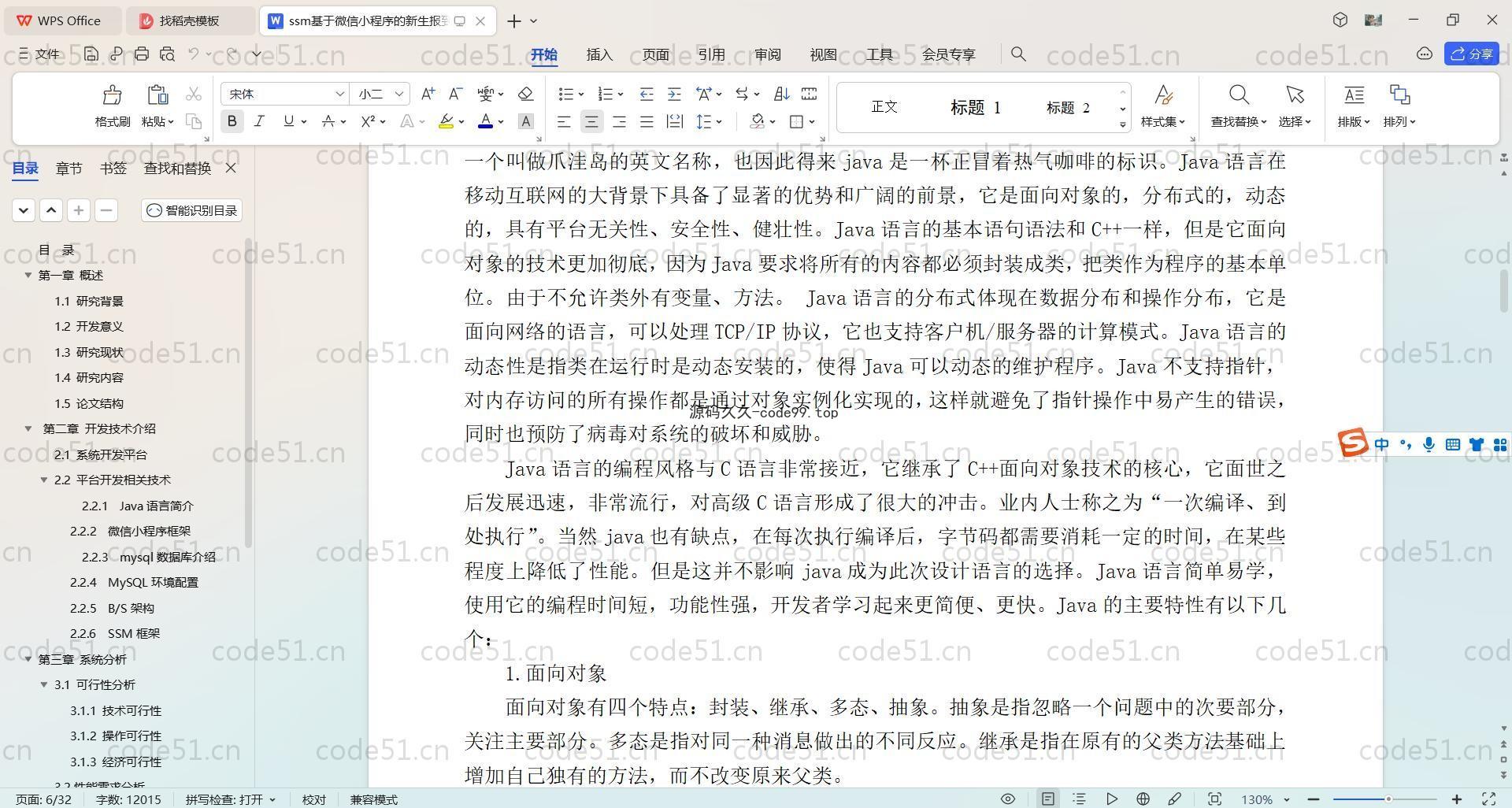Toggle reading mode play icon
Screen dimensions: 1512x808
pos(1111,799)
